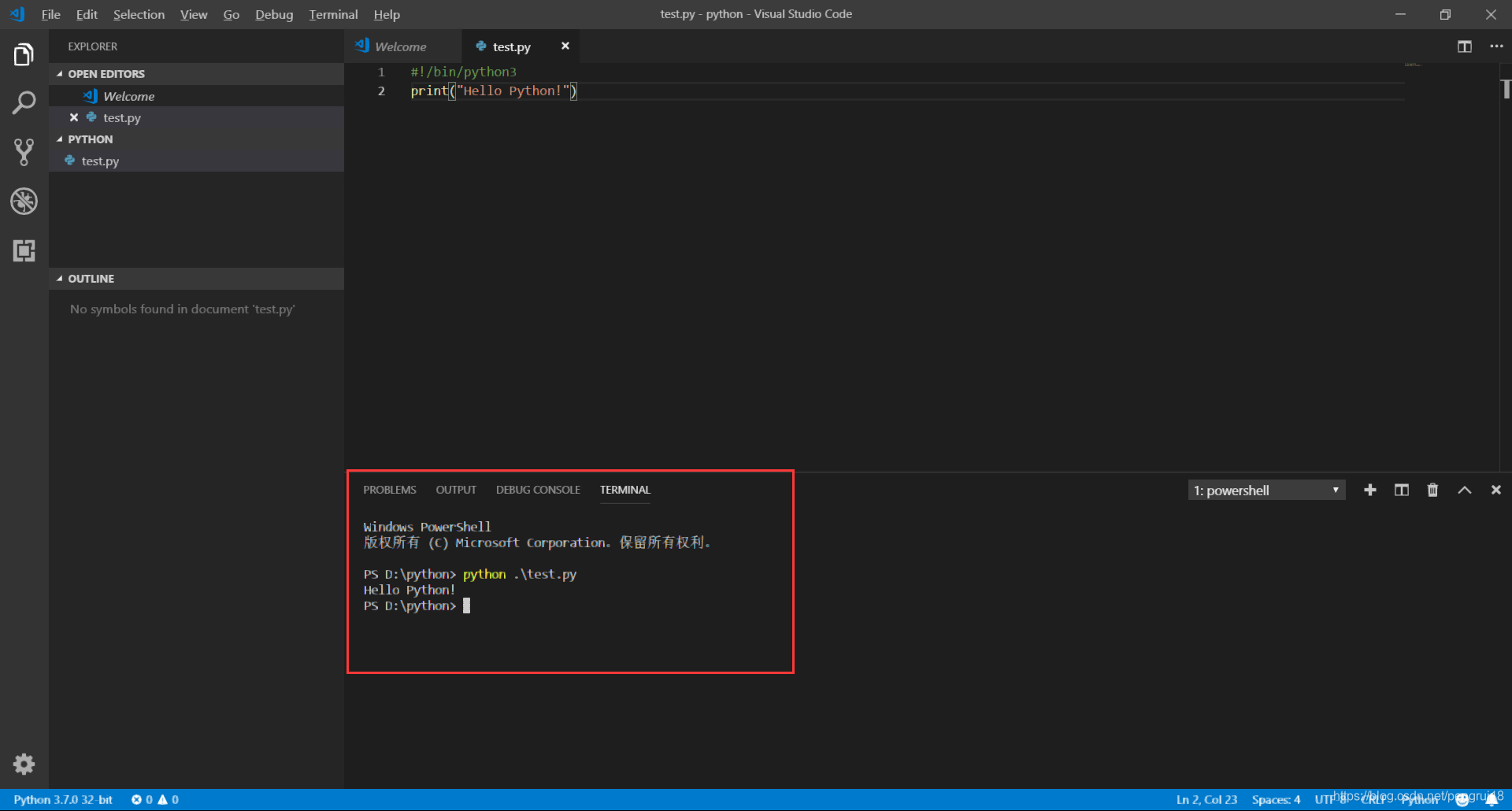Open the editor More Actions ellipsis
The width and height of the screenshot is (1512, 811).
1496,46
